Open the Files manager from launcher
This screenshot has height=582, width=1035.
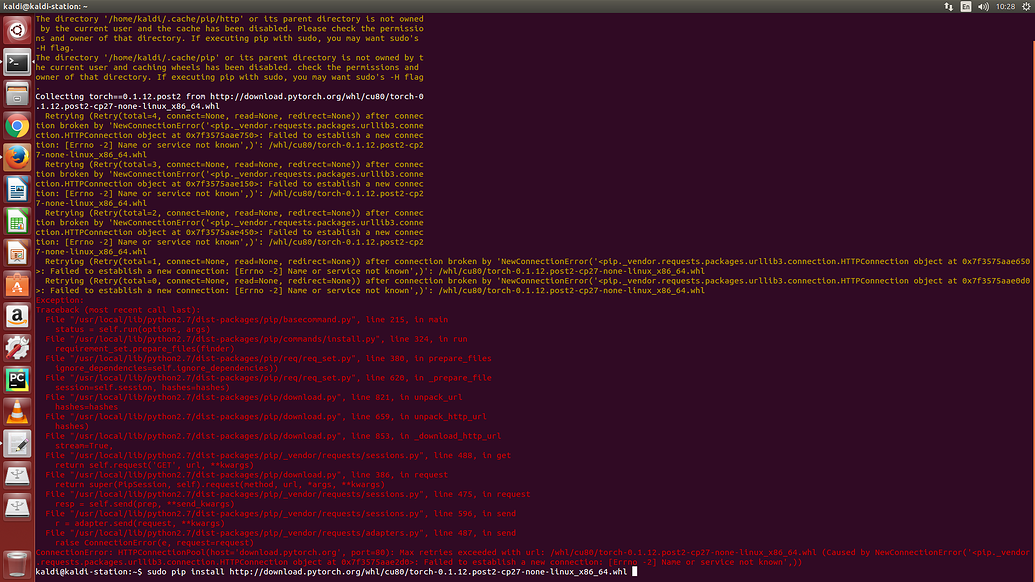(x=16, y=94)
